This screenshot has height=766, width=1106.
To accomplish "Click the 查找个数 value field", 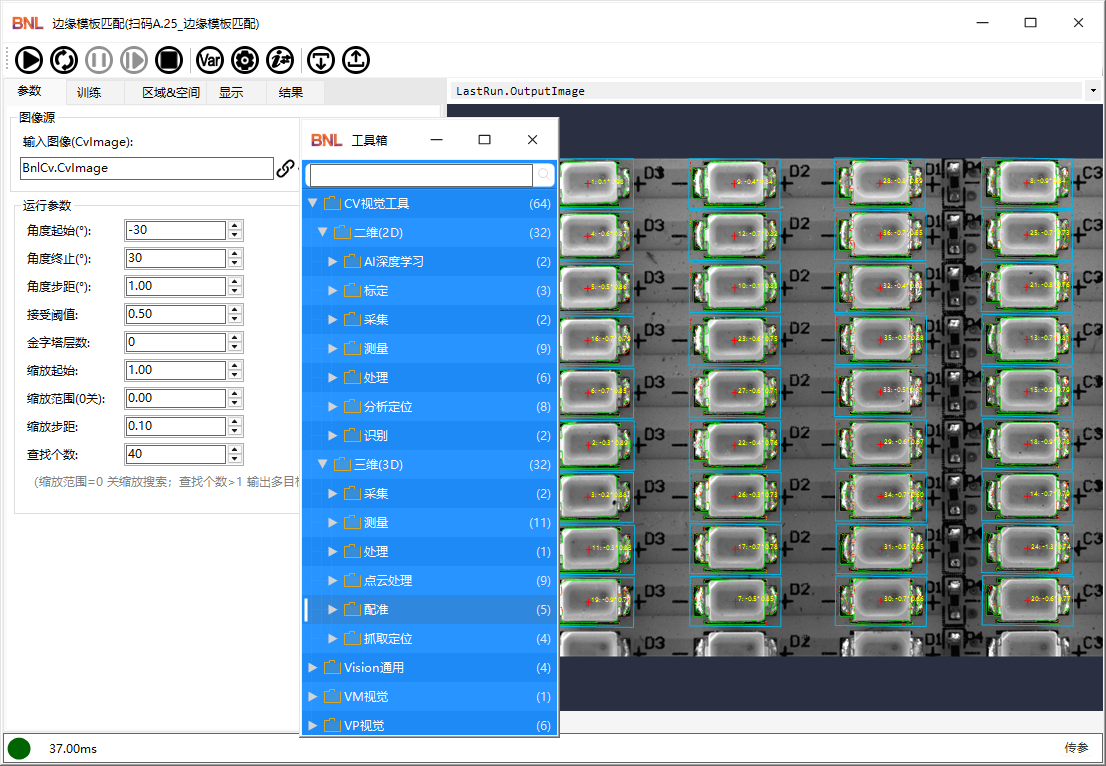I will click(176, 454).
